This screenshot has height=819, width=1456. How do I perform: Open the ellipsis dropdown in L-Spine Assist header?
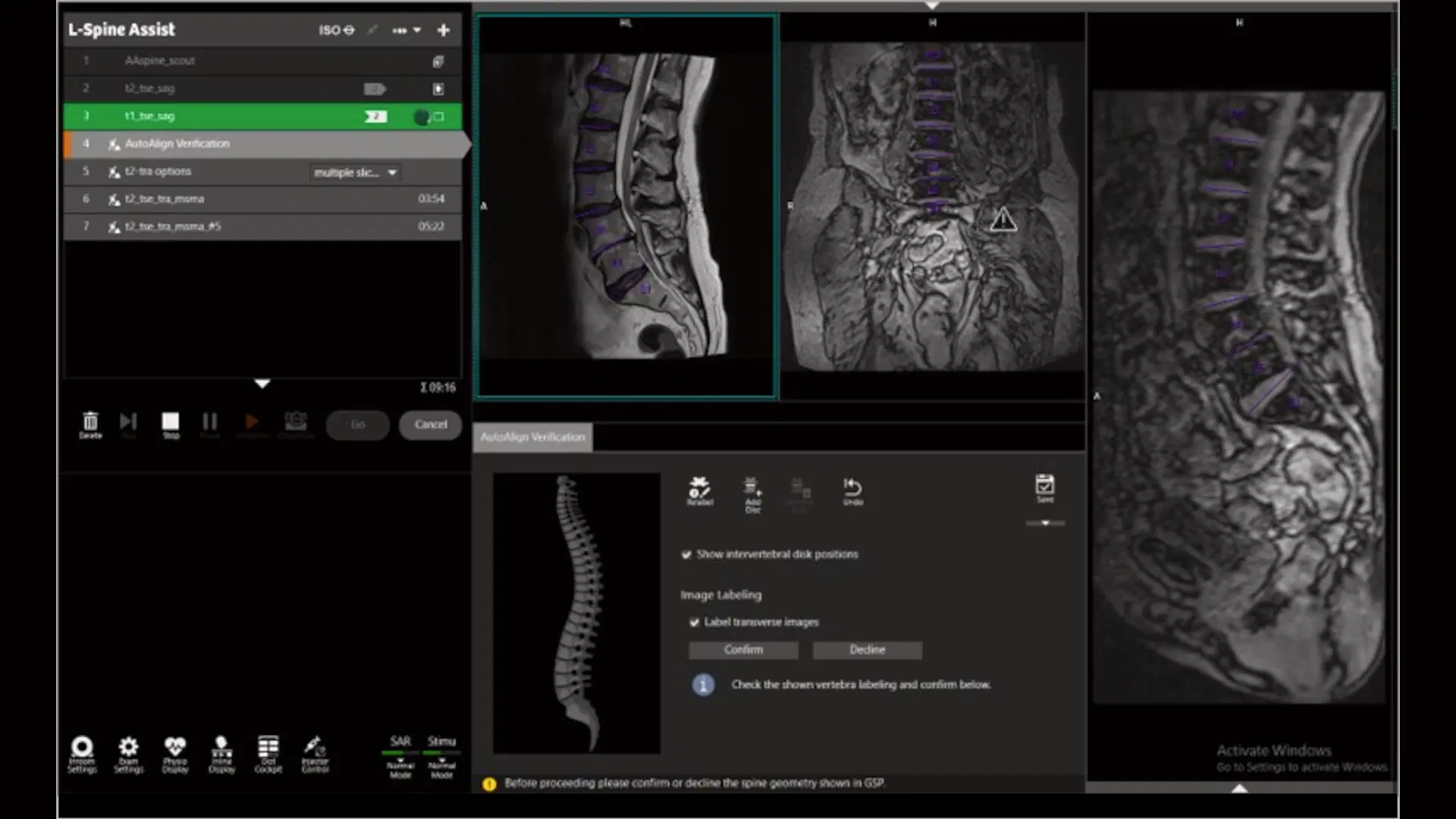coord(406,30)
